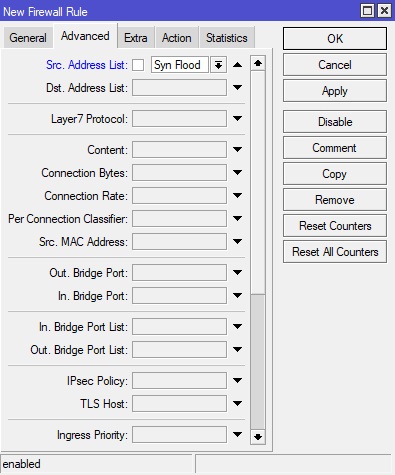Screen dimensions: 395x475
Task: Expand the Ingress Priority field
Action: (x=237, y=434)
